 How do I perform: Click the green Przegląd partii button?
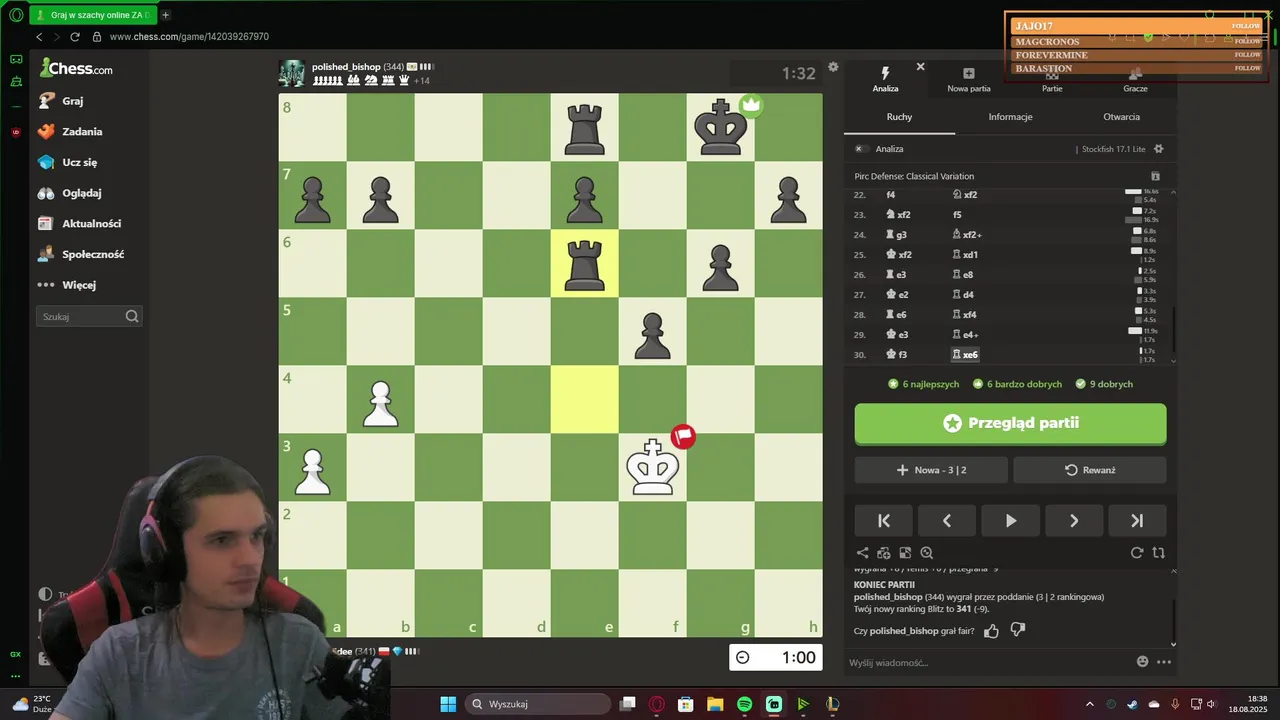pos(1010,423)
